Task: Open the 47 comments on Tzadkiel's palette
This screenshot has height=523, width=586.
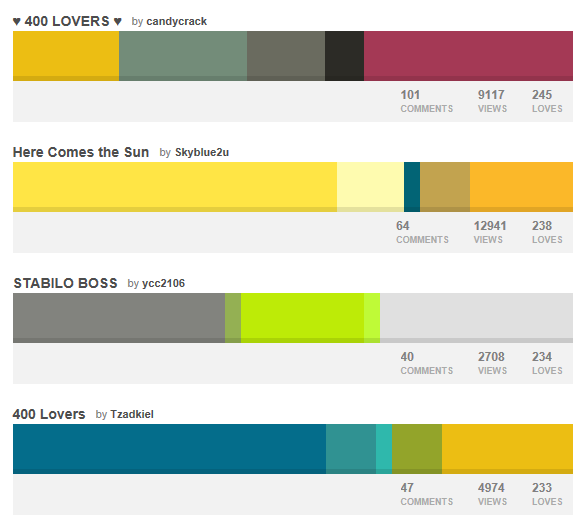Action: pos(427,494)
